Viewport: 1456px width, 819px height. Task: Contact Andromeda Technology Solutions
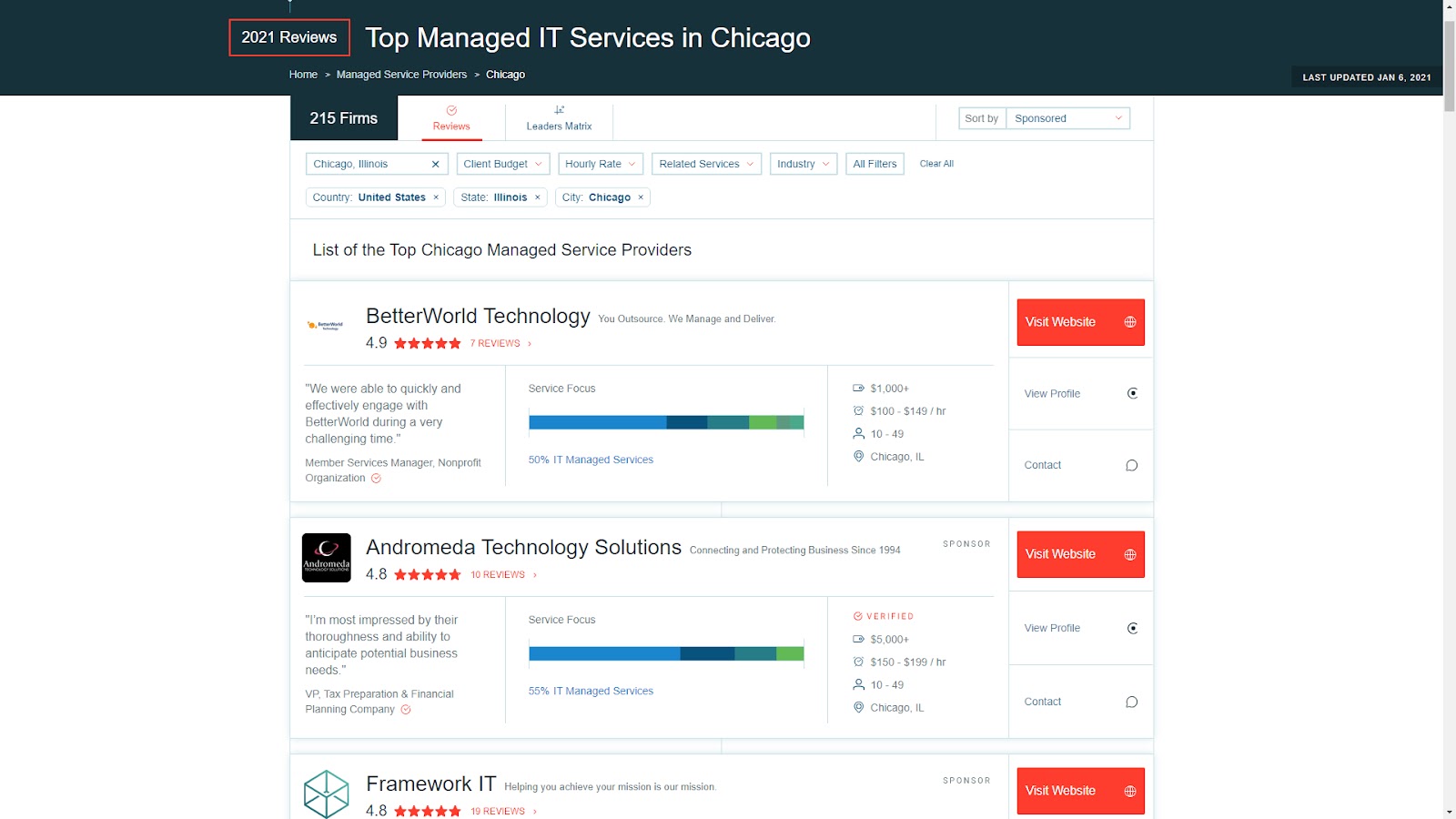click(1080, 702)
